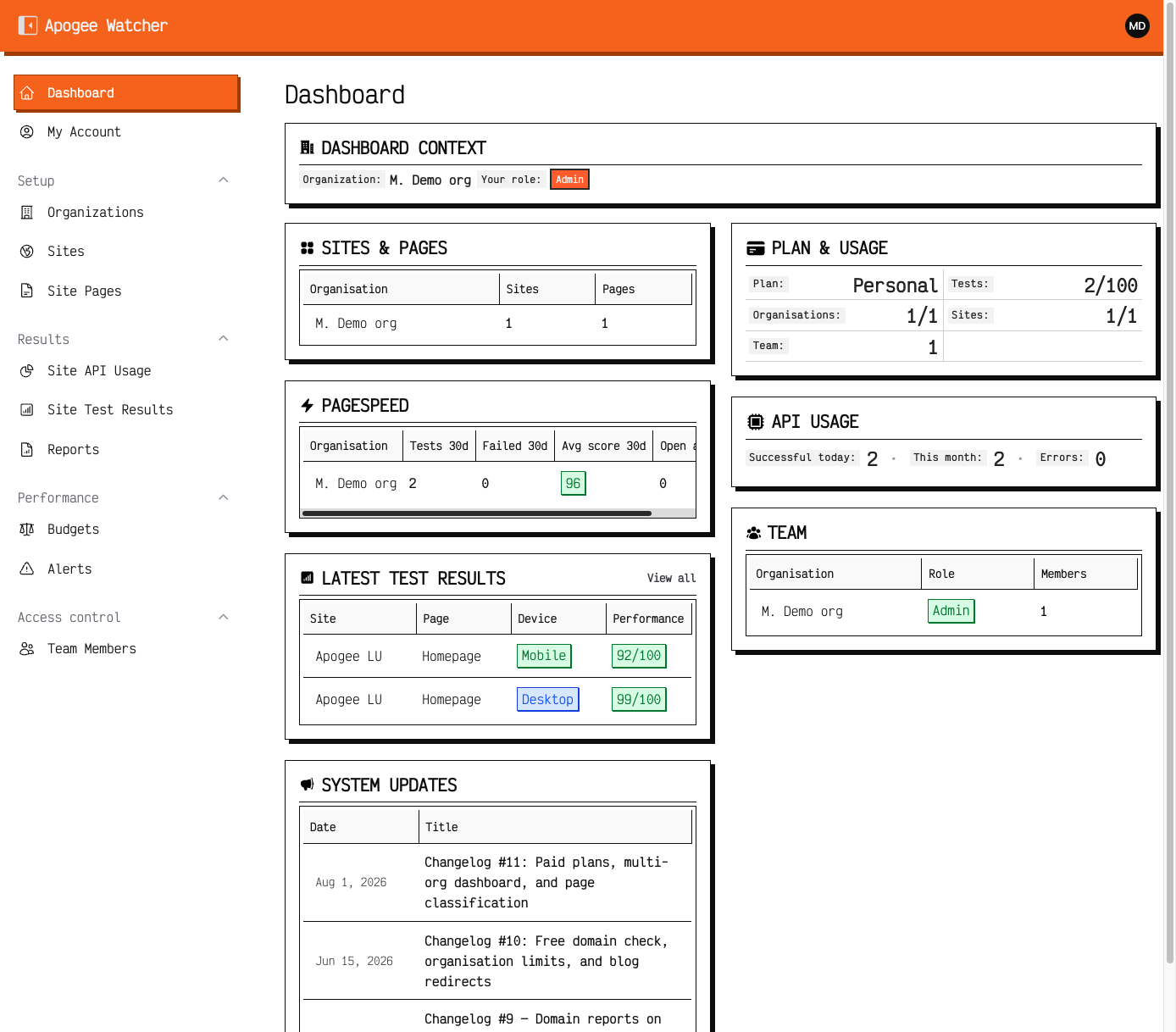Click the Changelog #10 update title

pos(546,962)
